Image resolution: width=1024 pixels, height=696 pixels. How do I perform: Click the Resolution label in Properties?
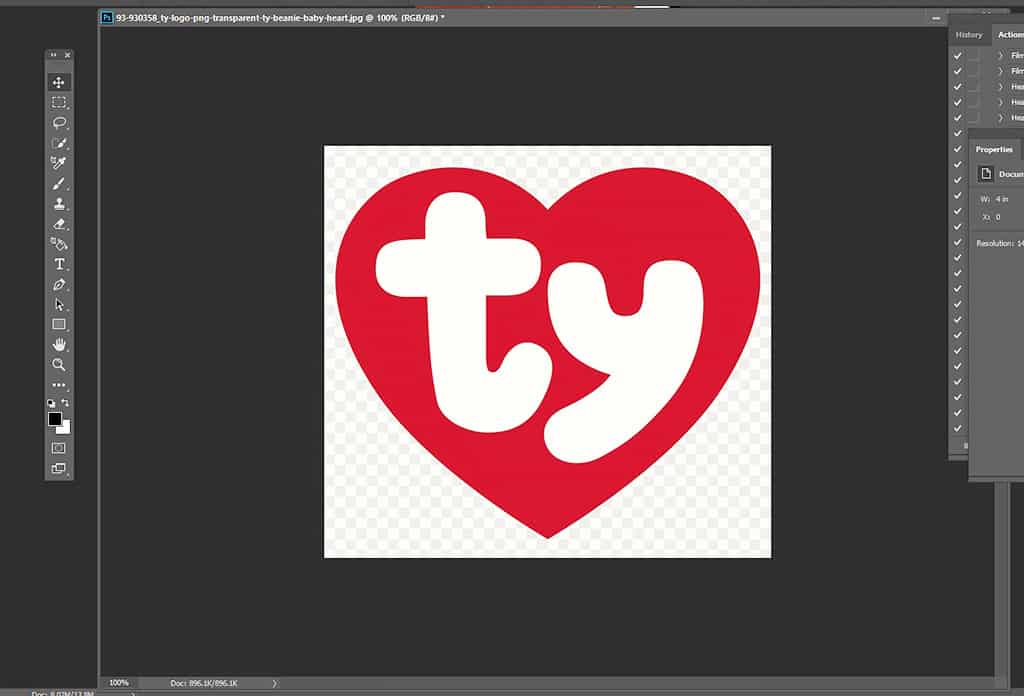point(995,244)
